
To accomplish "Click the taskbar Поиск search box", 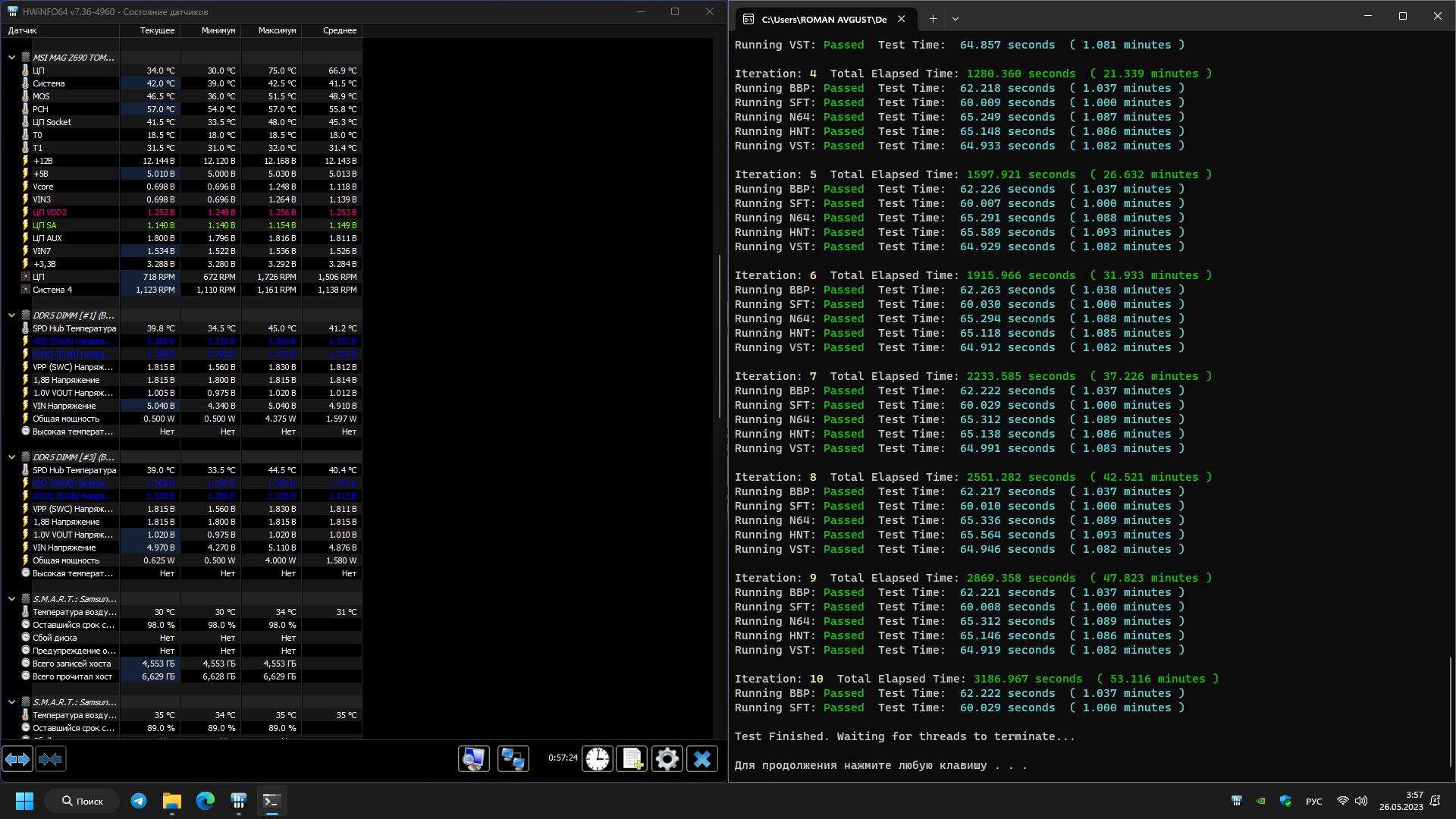I will tap(82, 801).
